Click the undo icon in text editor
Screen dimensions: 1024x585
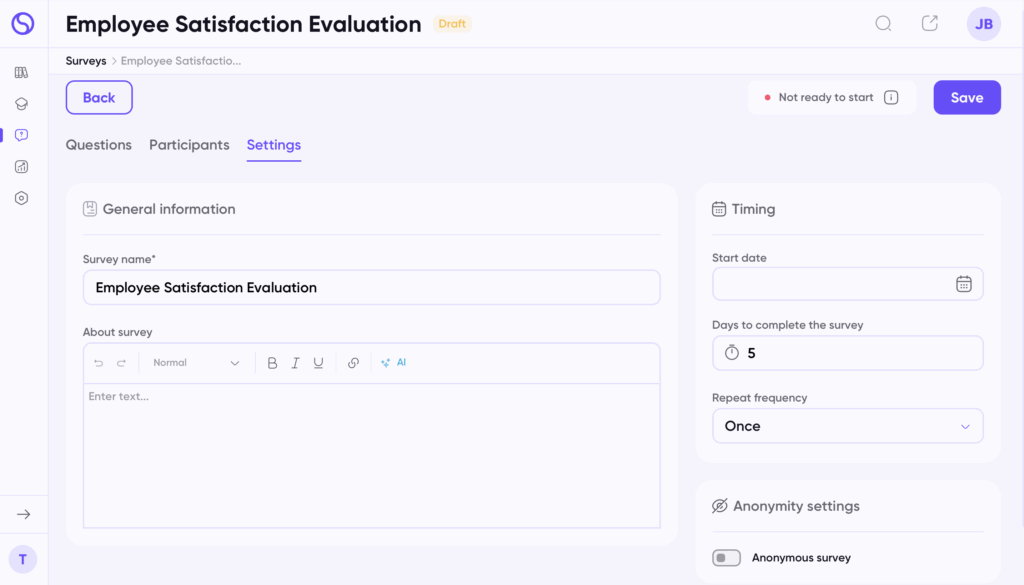[98, 363]
